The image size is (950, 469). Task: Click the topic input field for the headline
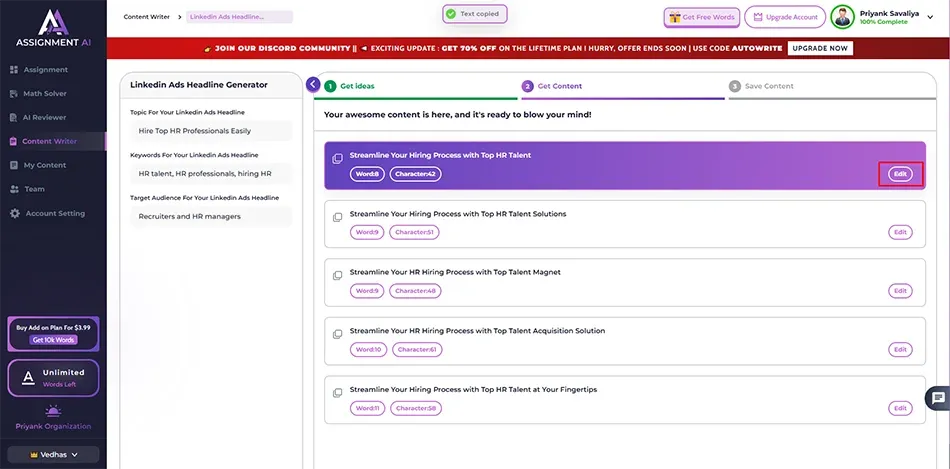pos(211,131)
